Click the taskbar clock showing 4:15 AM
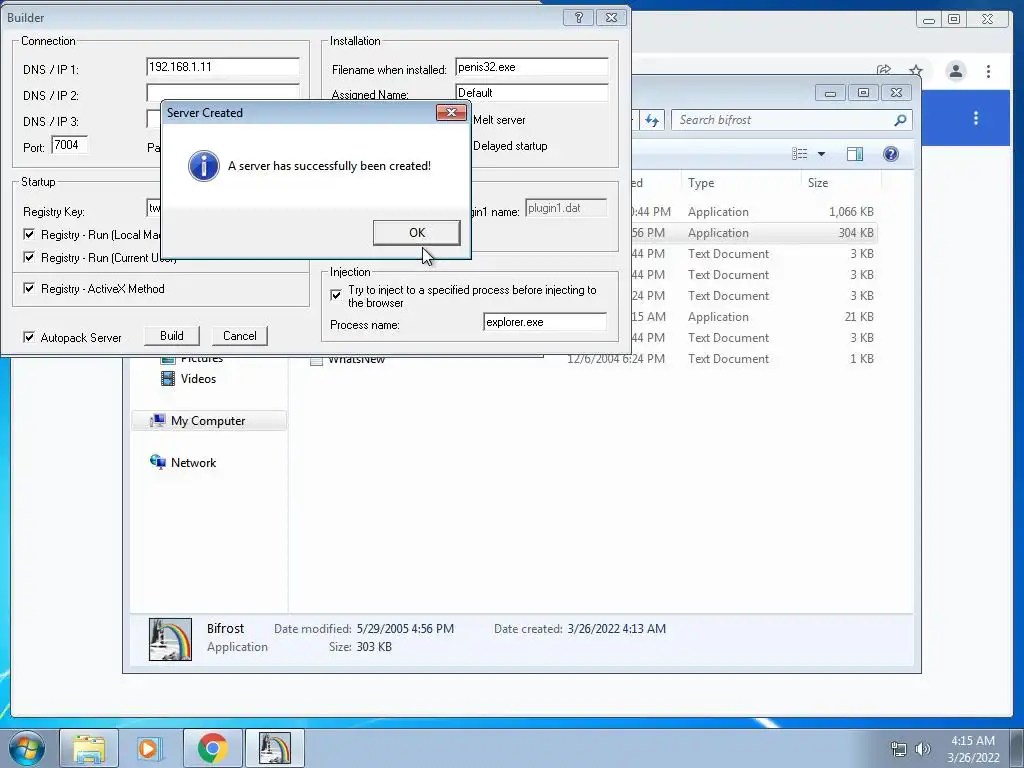 pos(973,748)
